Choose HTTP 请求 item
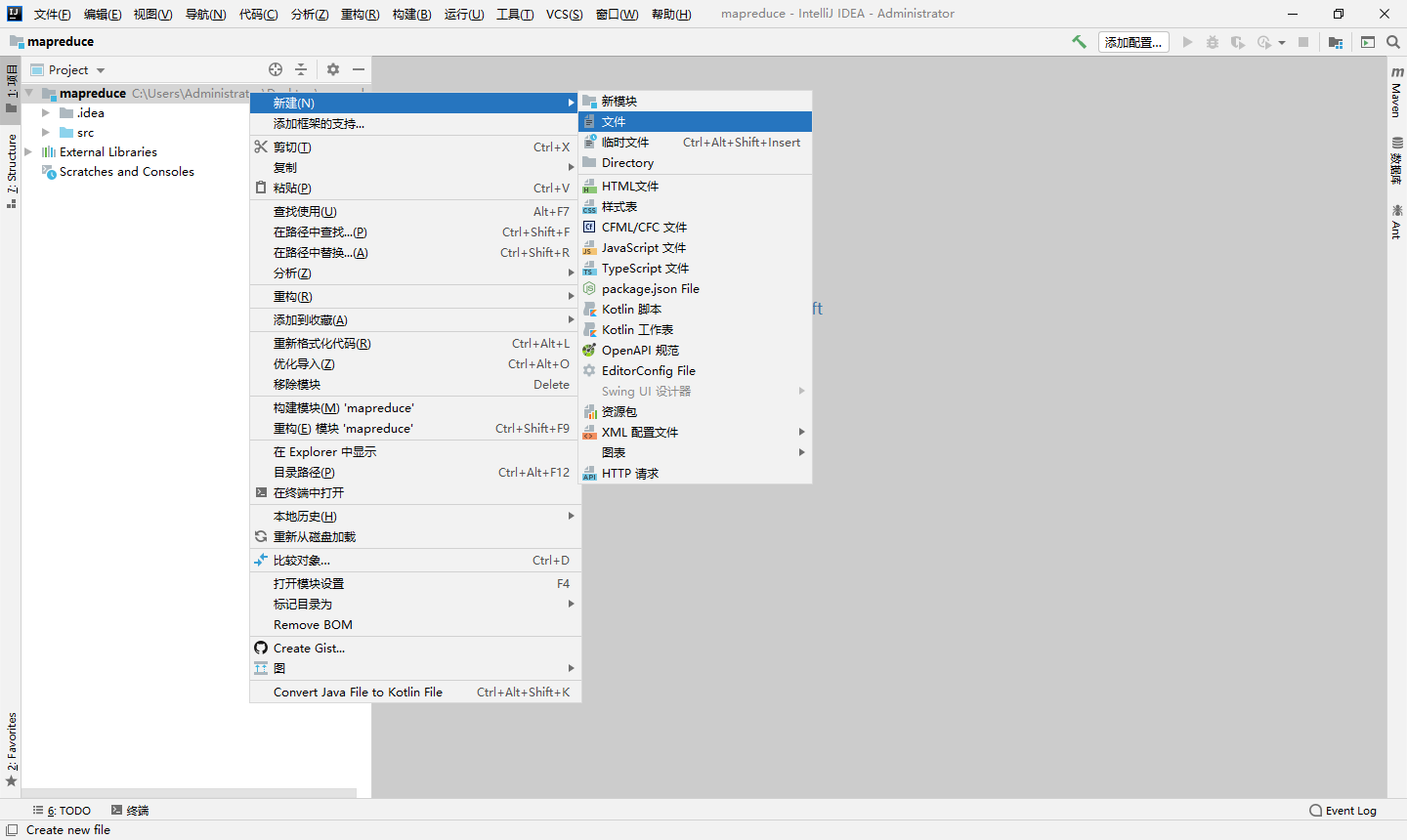This screenshot has height=840, width=1407. pos(696,473)
